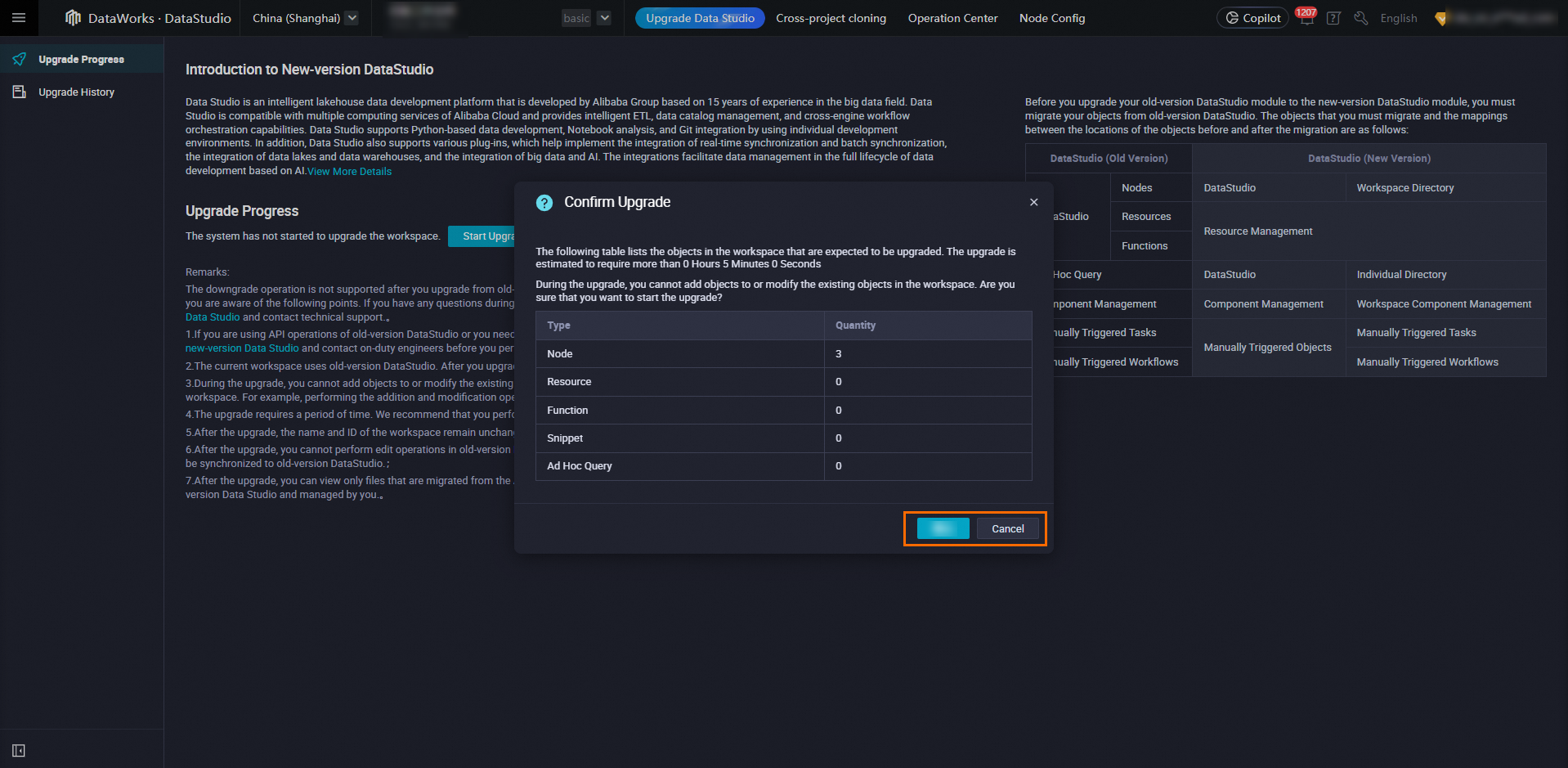Switch to Upgrade History in the sidebar
This screenshot has width=1568, height=768.
pyautogui.click(x=82, y=92)
